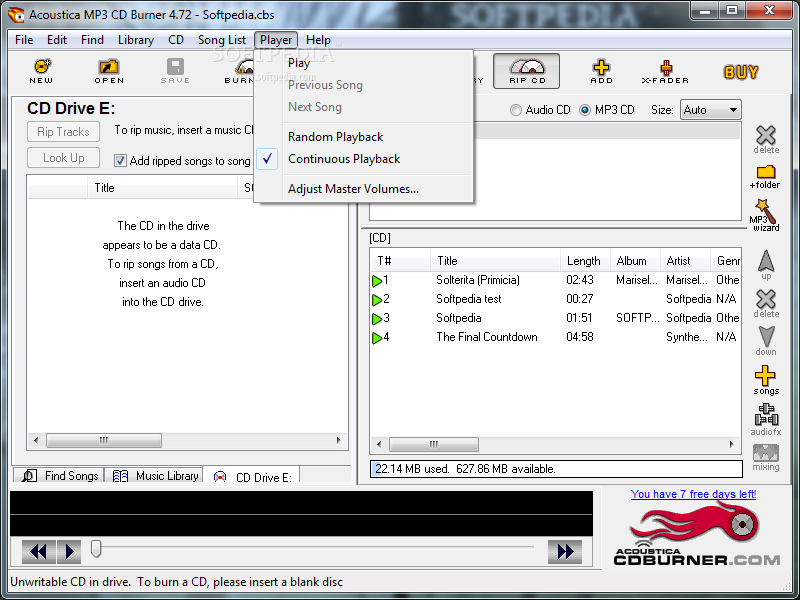Click the add songs plus icon
The width and height of the screenshot is (800, 600).
click(x=766, y=380)
